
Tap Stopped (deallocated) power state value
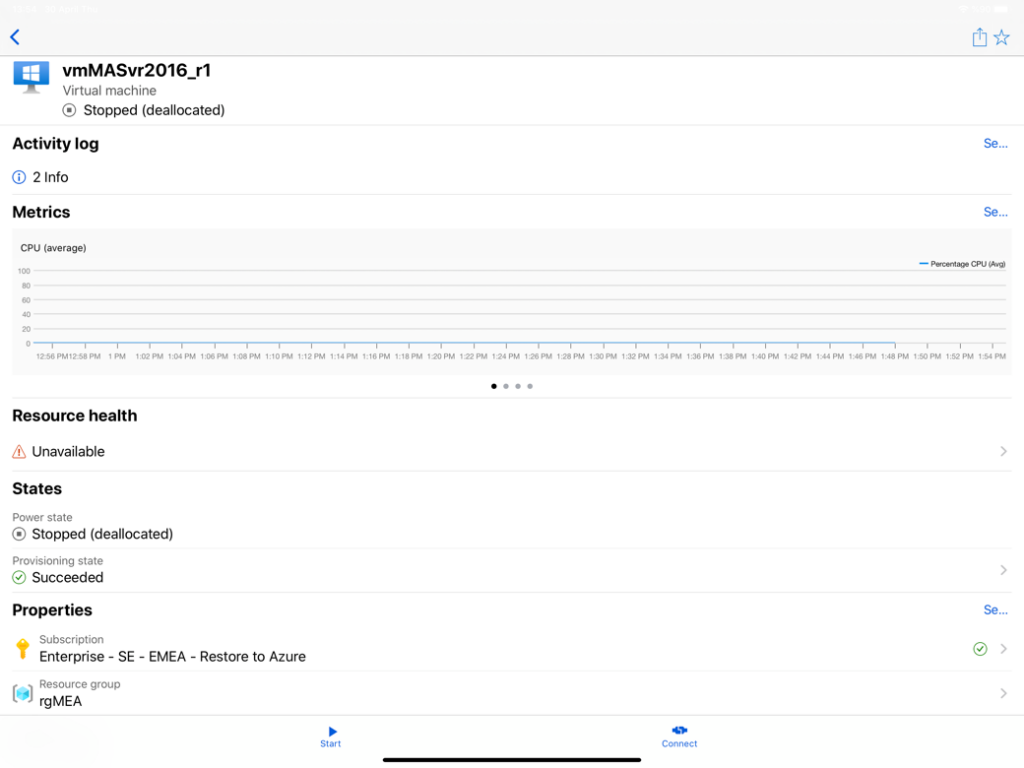click(x=103, y=534)
